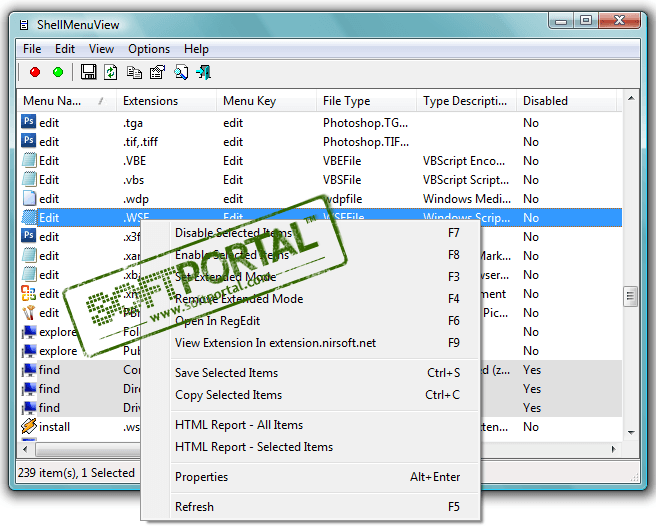The image size is (656, 527).
Task: Click the Photoshop icon on the .tif,.tiff row
Action: 28,141
